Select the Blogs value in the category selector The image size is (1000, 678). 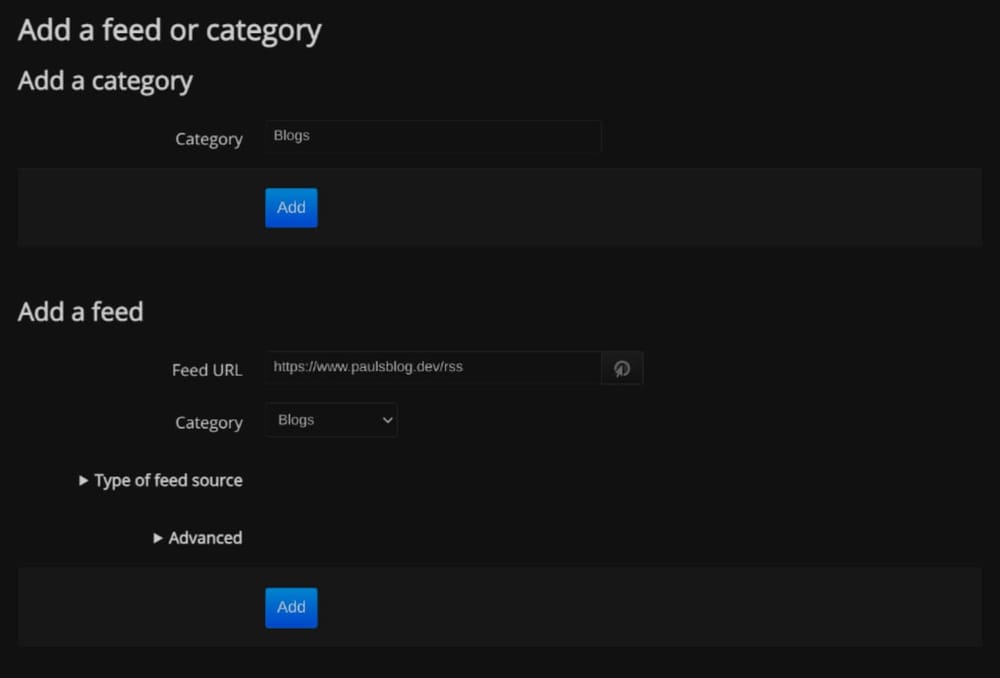320,420
